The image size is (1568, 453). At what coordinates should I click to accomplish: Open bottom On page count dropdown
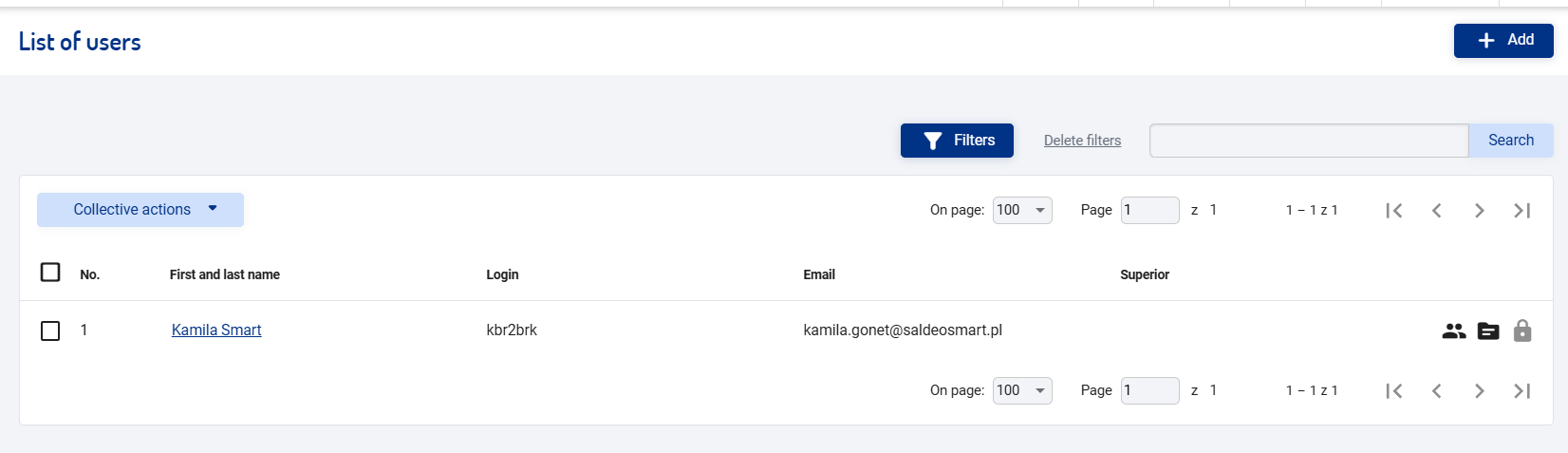pyautogui.click(x=1022, y=390)
